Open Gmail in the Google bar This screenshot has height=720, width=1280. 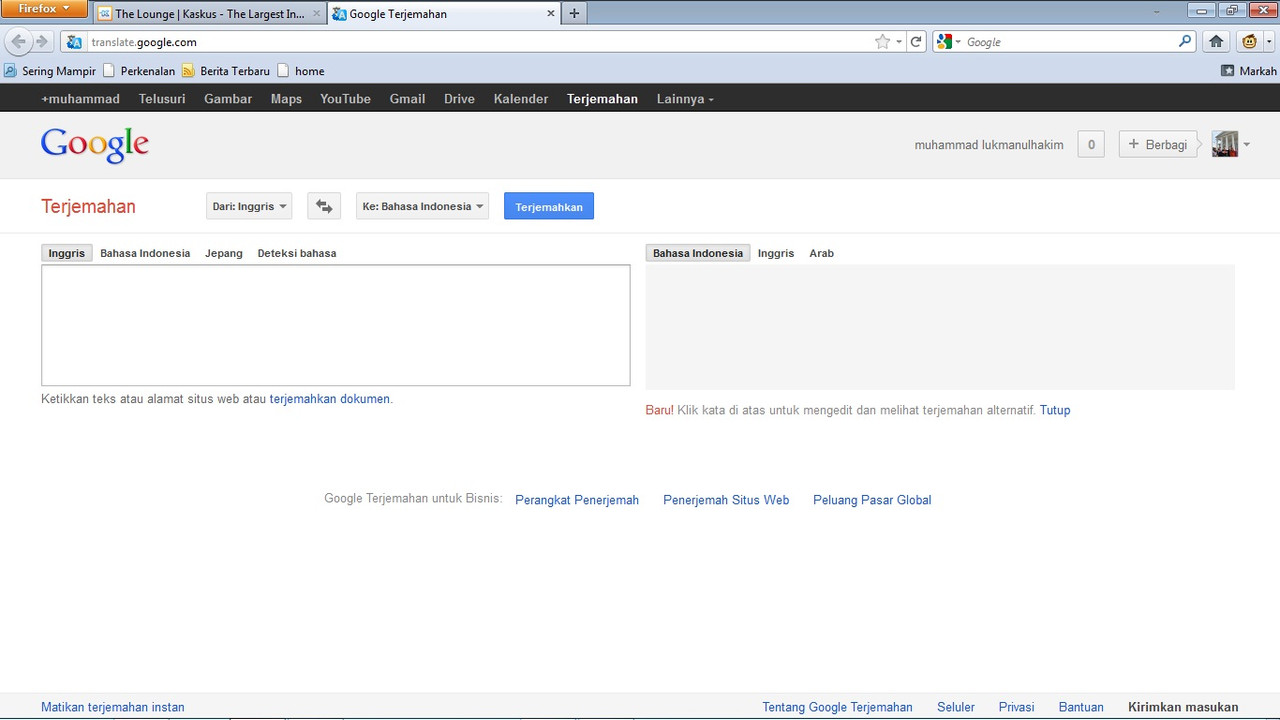click(x=407, y=99)
